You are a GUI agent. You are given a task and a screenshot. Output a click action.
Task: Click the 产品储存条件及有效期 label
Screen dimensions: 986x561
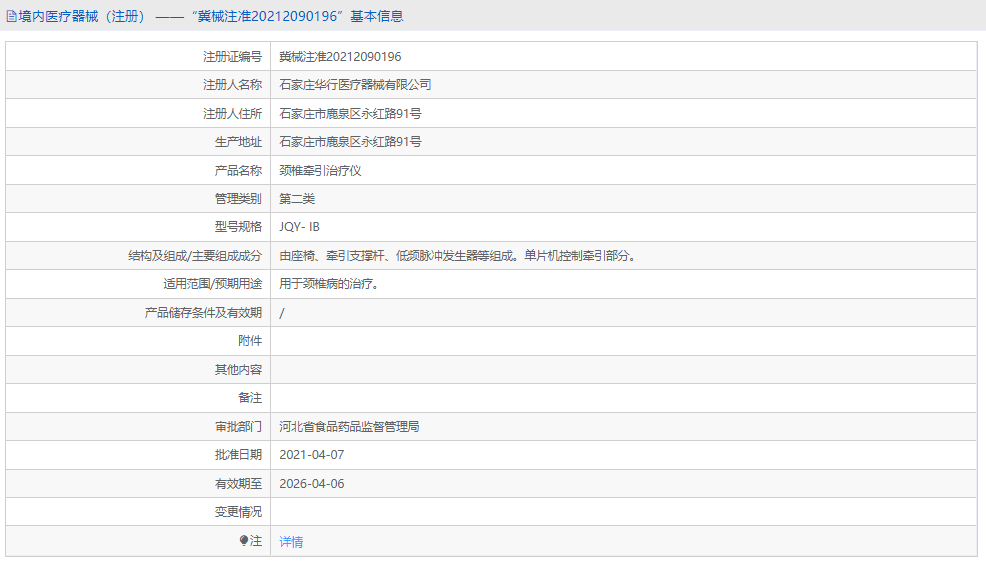203,313
